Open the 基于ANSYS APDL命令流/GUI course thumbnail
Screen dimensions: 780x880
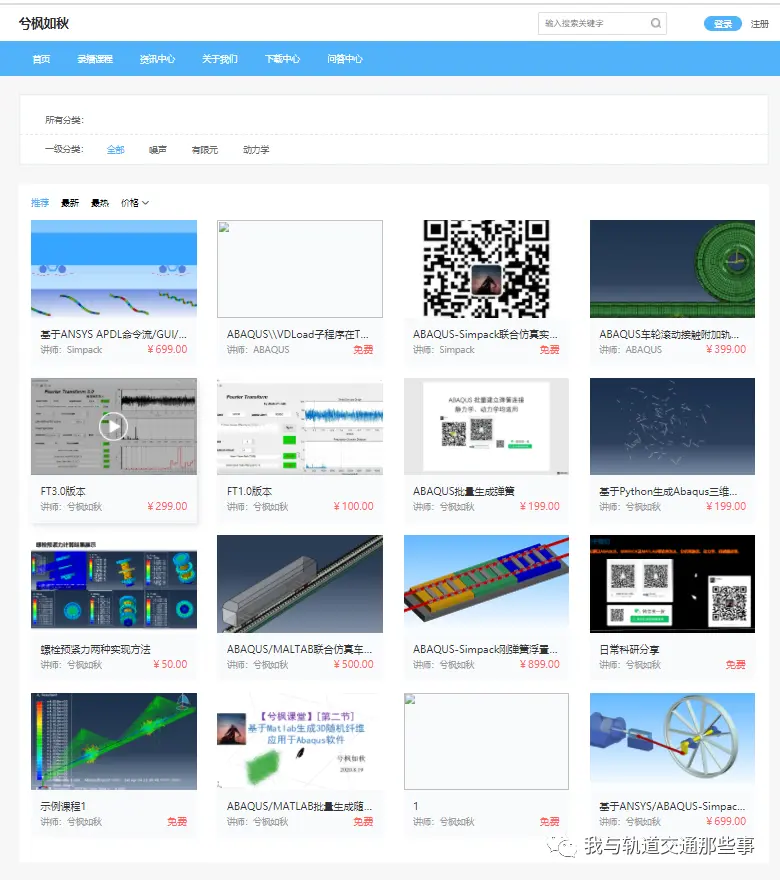point(114,269)
